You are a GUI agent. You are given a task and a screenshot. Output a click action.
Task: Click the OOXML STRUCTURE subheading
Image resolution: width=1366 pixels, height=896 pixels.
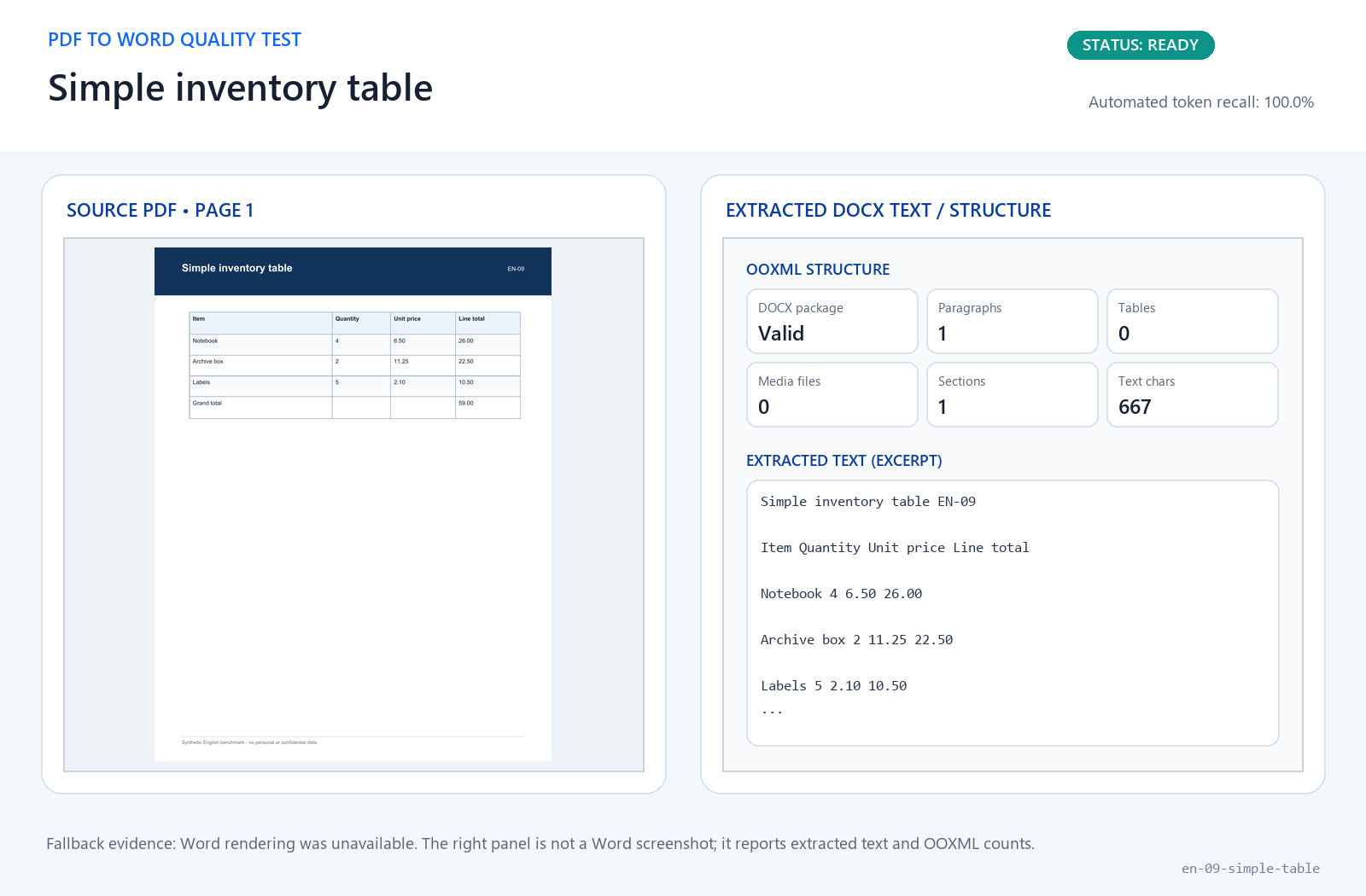coord(818,270)
